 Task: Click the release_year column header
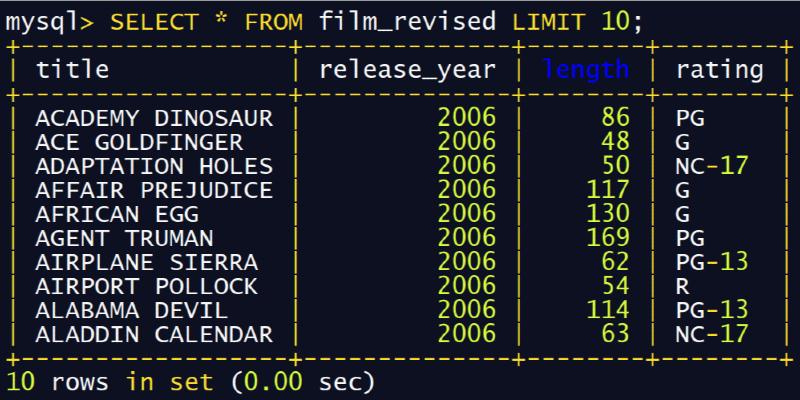408,70
